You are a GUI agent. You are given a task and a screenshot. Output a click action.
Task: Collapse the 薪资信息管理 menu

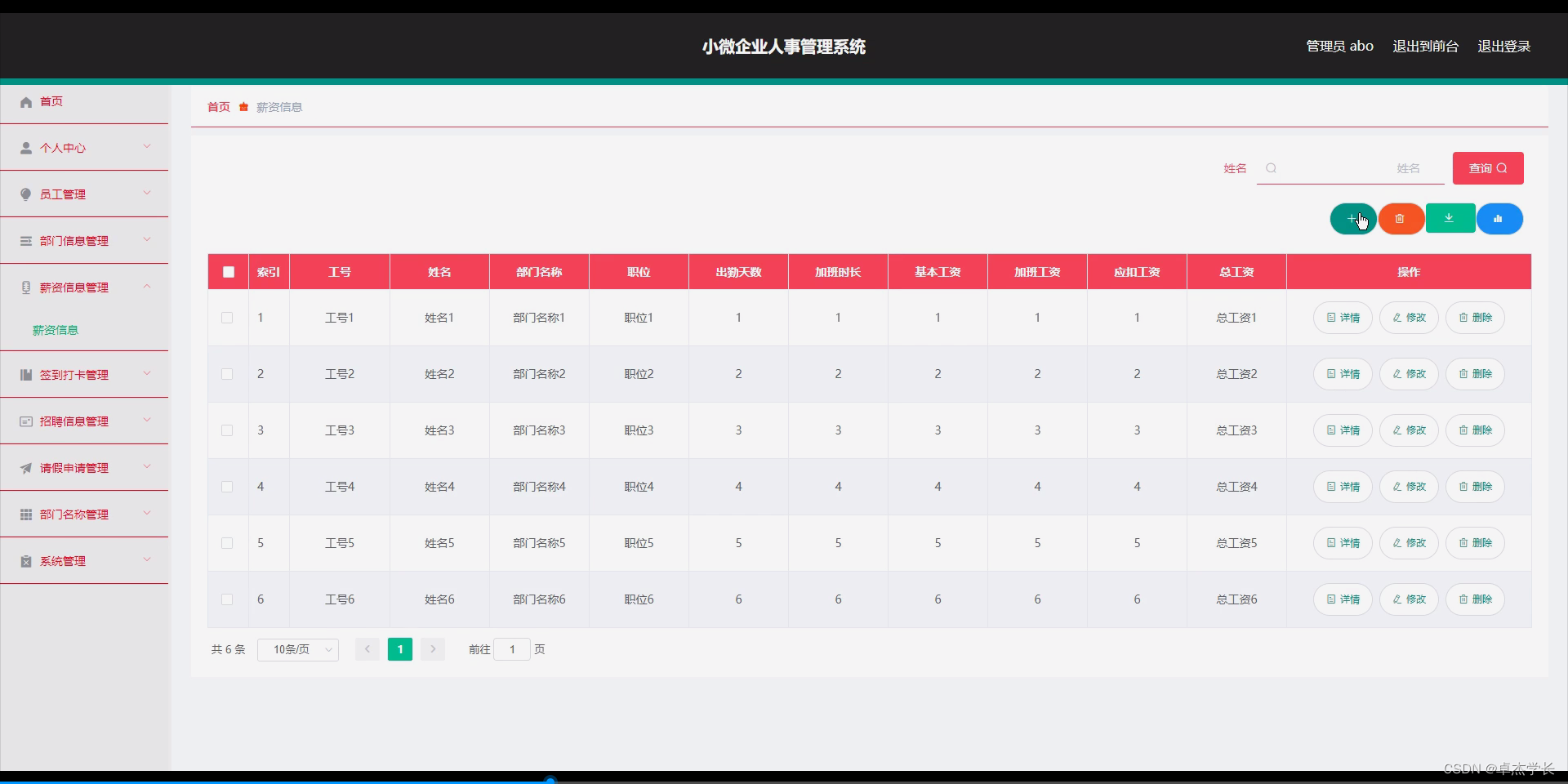146,287
